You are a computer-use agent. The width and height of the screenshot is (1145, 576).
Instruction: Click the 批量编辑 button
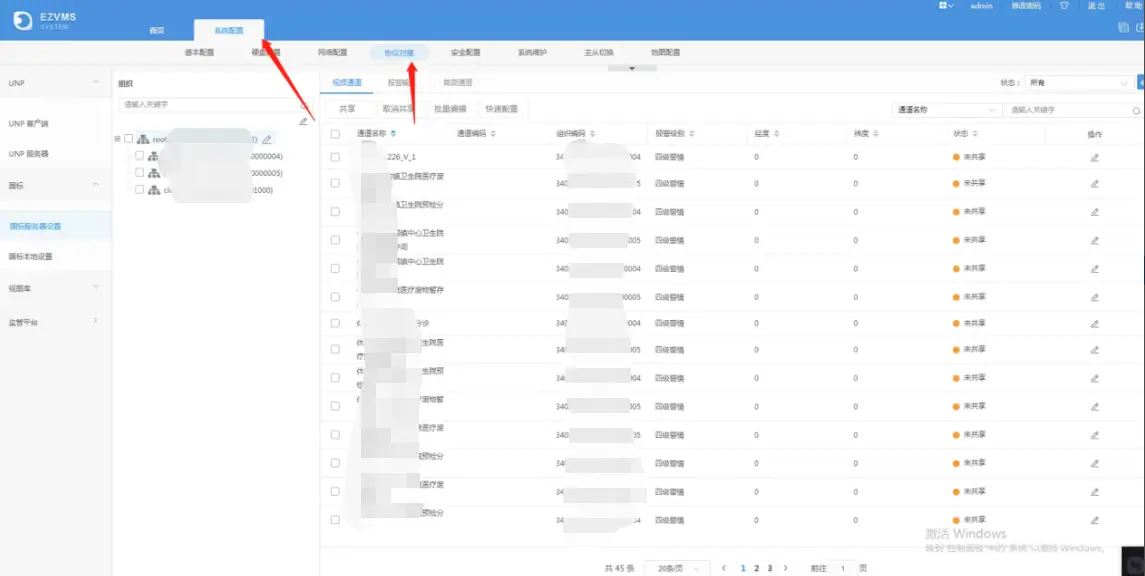450,109
